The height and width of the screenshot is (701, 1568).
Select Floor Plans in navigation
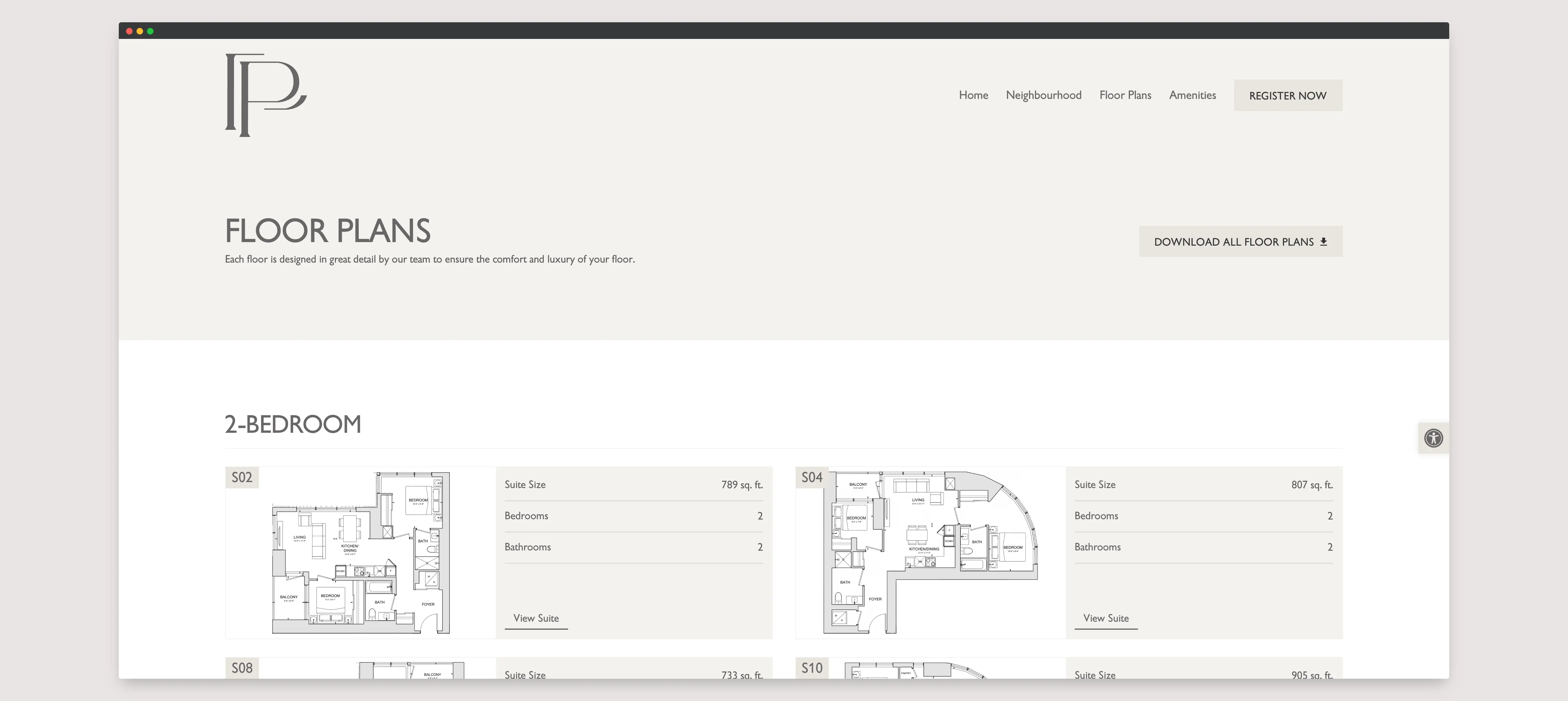pos(1125,95)
